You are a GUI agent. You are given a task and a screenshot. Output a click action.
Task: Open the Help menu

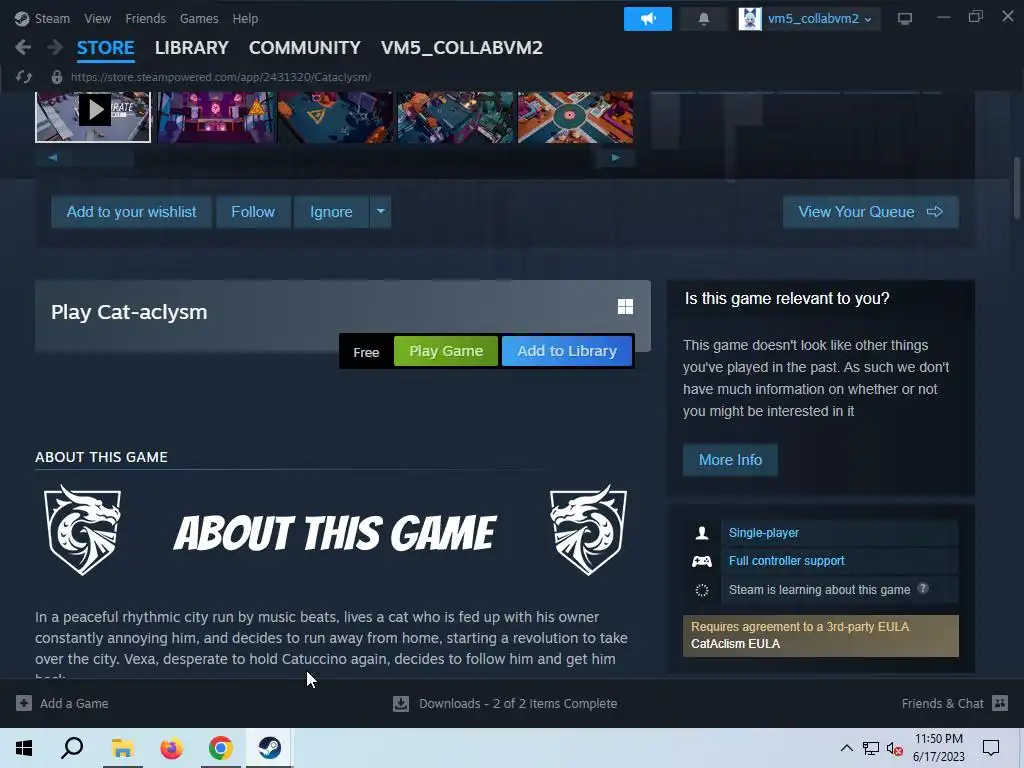pos(245,18)
